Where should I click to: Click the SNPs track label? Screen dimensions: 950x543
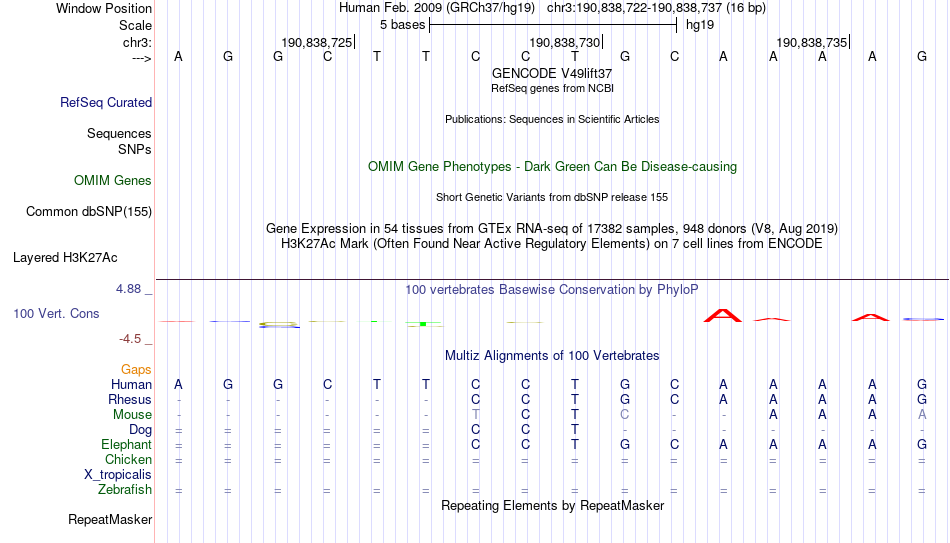(135, 149)
